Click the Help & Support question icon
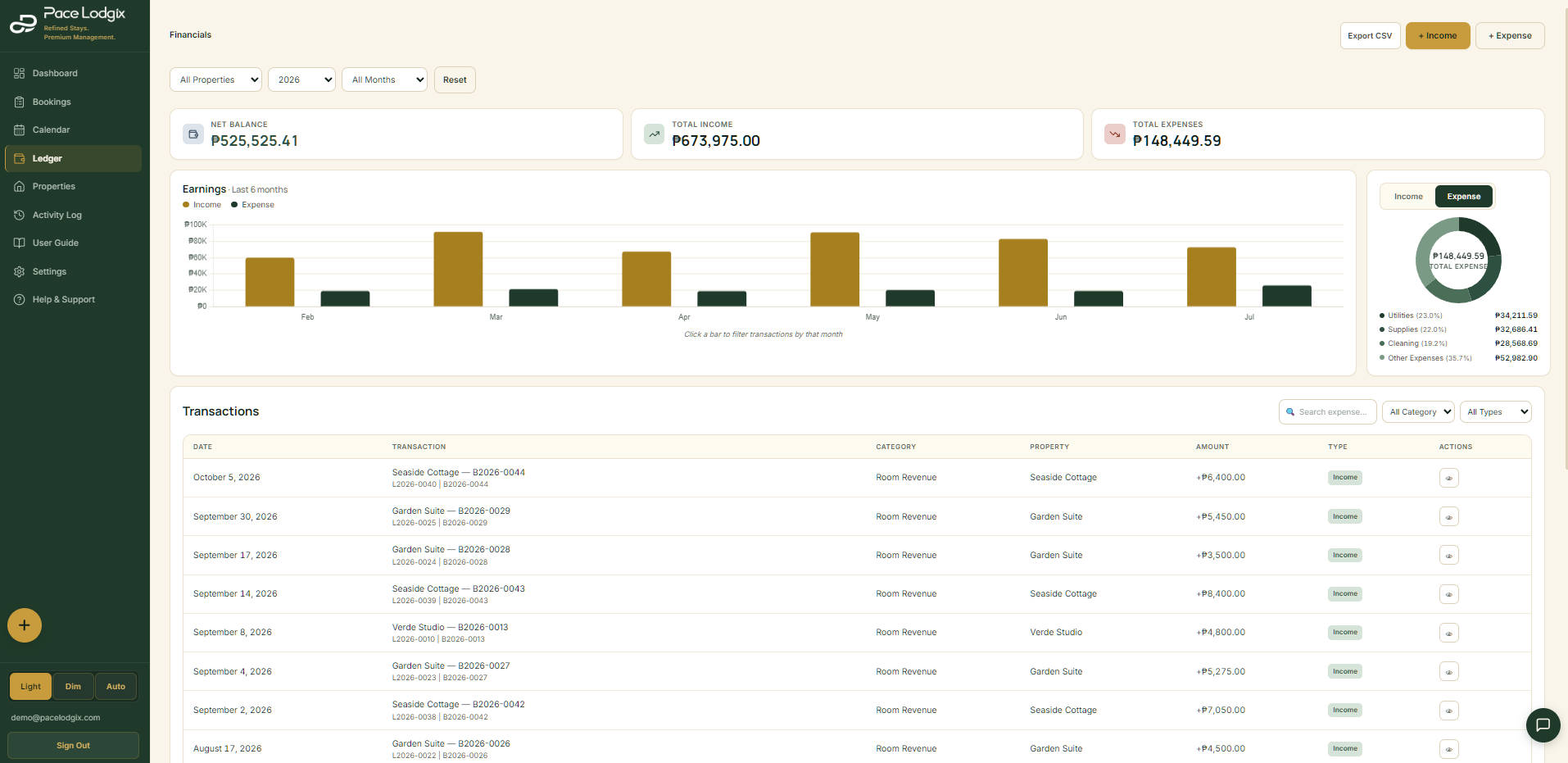 click(x=19, y=300)
